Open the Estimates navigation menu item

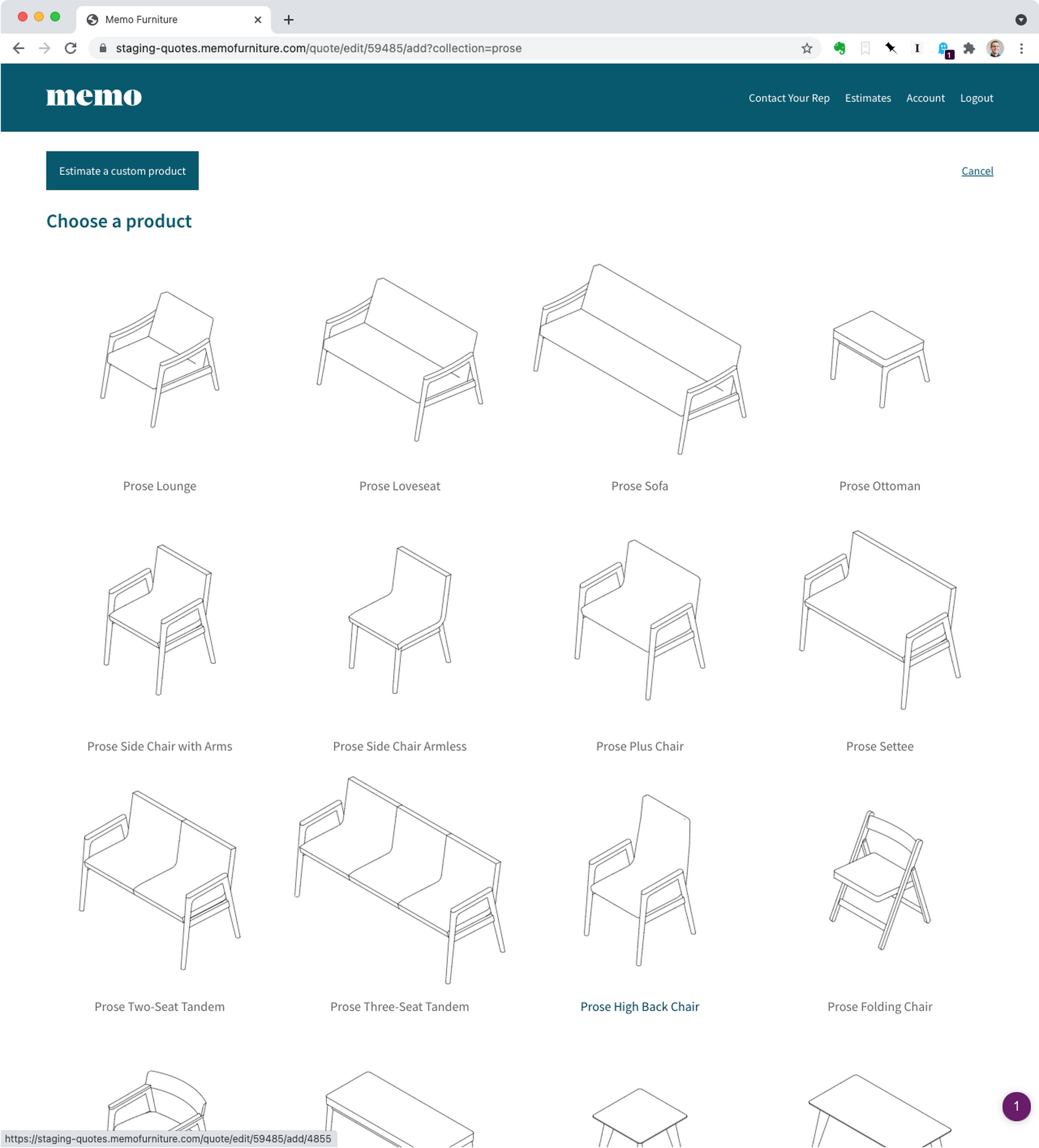pyautogui.click(x=867, y=97)
